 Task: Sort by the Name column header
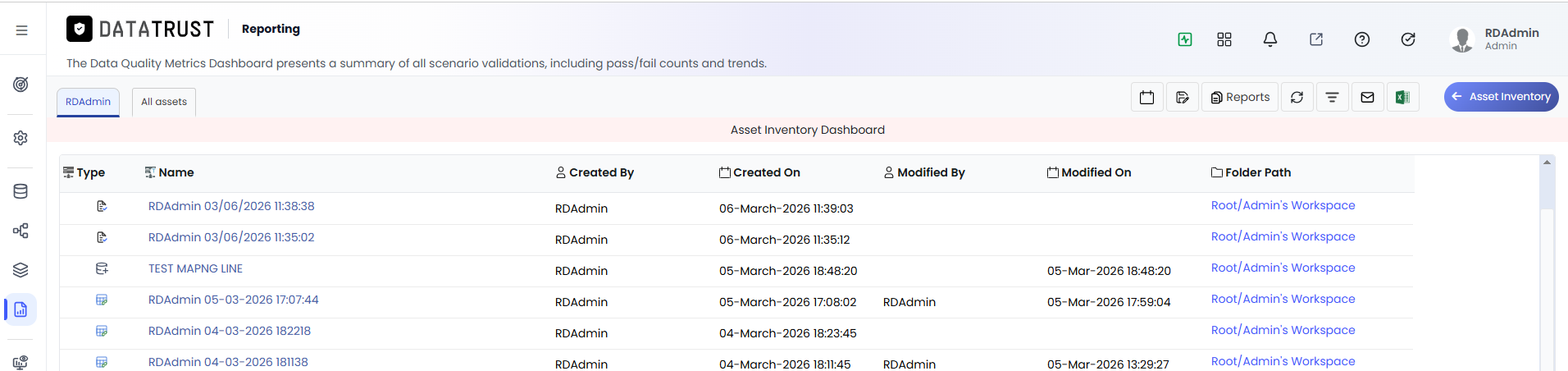point(170,172)
